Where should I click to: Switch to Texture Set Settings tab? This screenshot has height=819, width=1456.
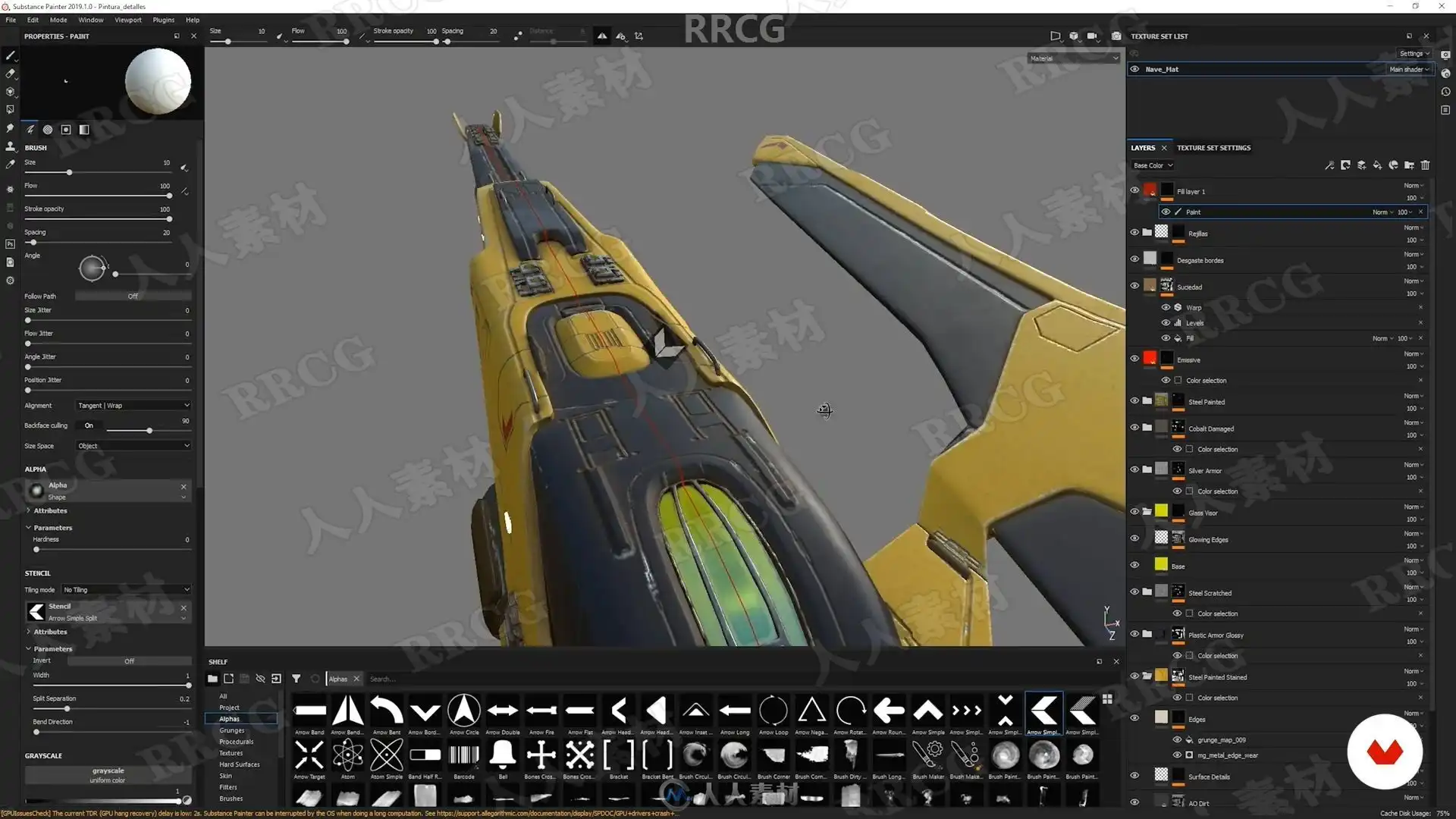coord(1213,148)
